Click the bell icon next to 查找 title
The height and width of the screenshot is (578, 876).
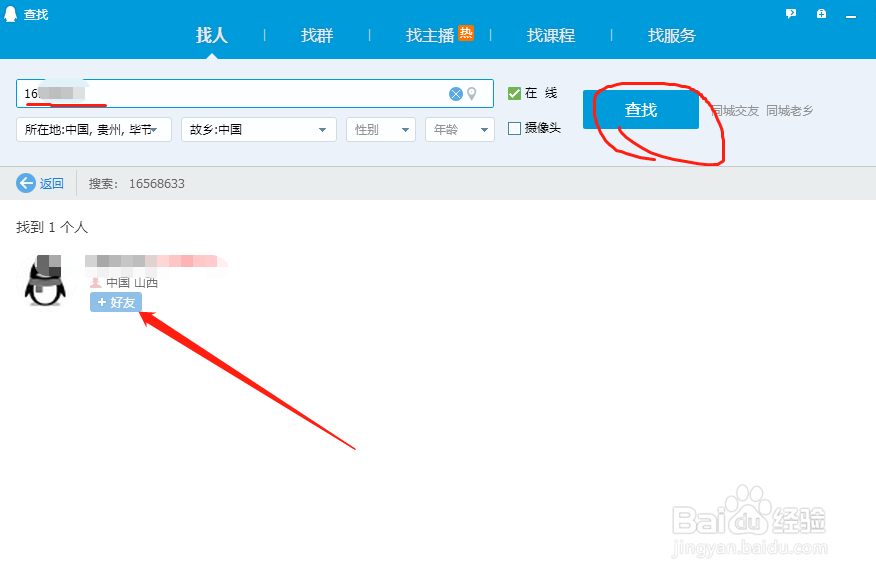point(11,14)
